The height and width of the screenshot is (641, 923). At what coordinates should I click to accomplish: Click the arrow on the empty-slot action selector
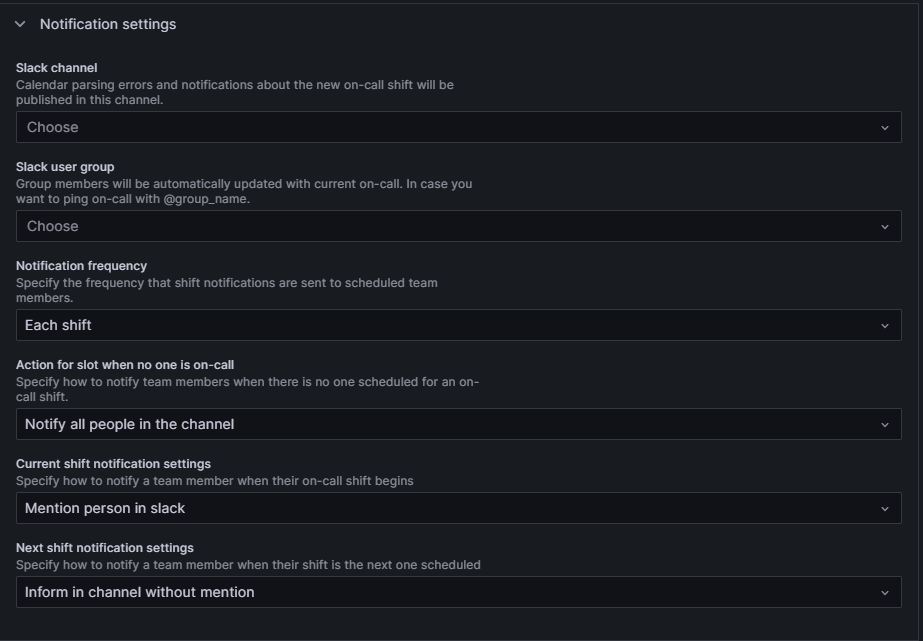[x=885, y=422]
